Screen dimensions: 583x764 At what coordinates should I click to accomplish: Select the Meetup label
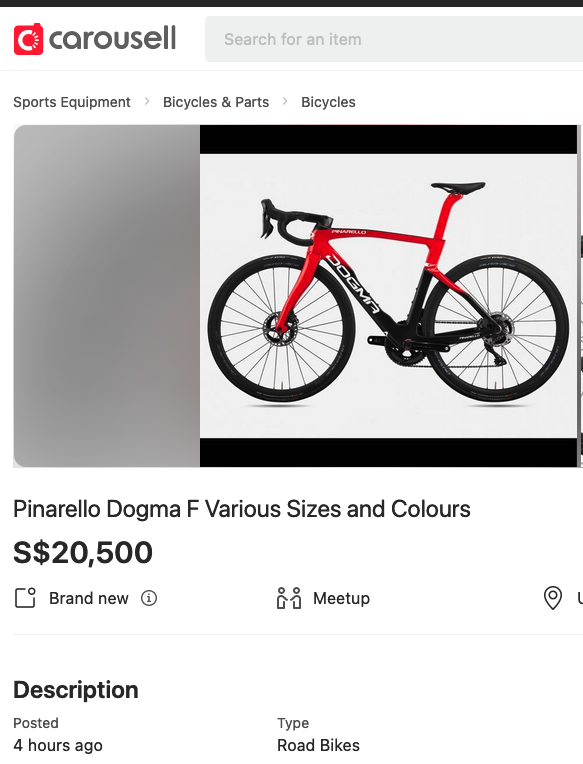tap(341, 598)
